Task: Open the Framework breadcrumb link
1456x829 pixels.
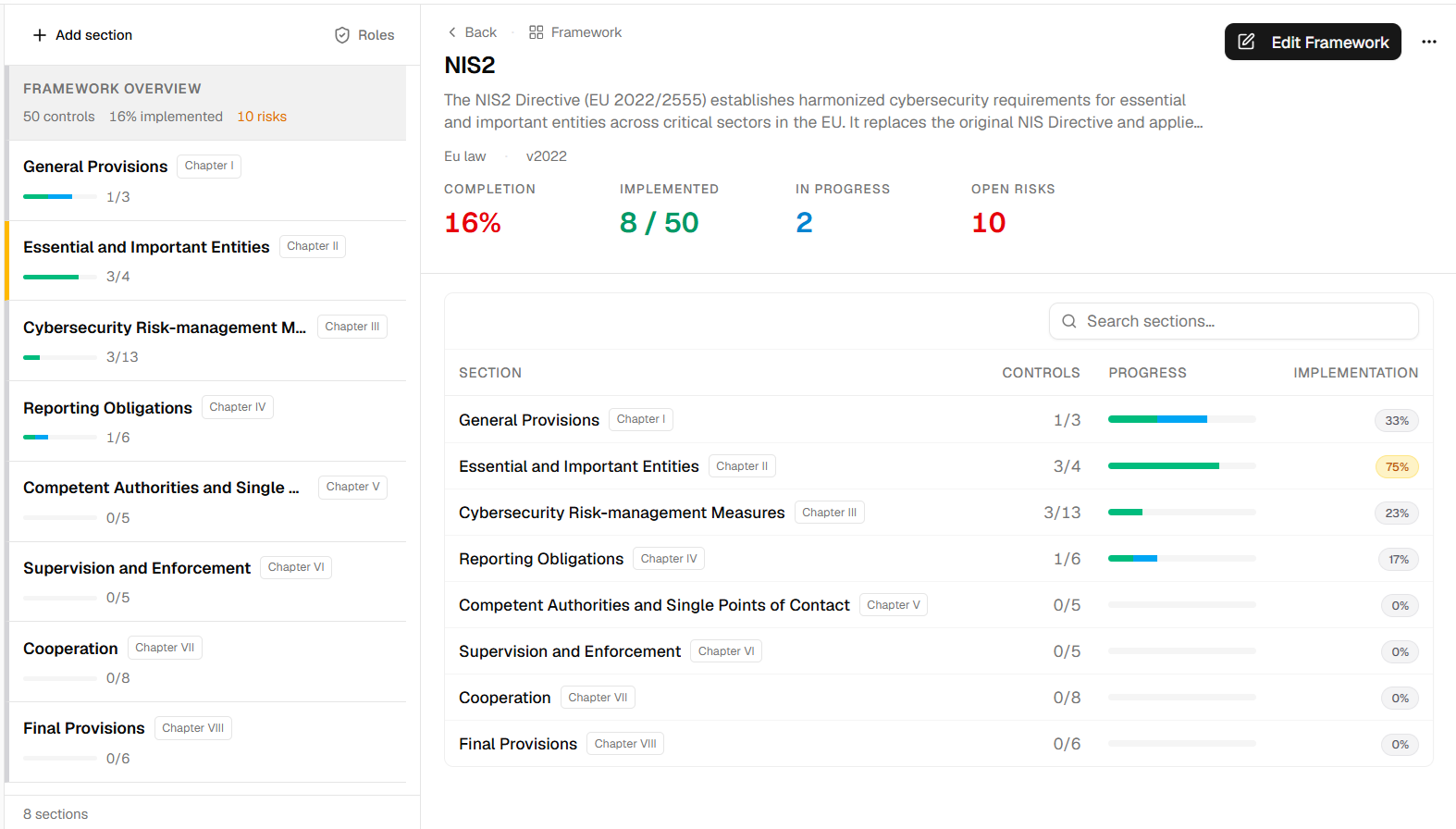Action: point(575,32)
